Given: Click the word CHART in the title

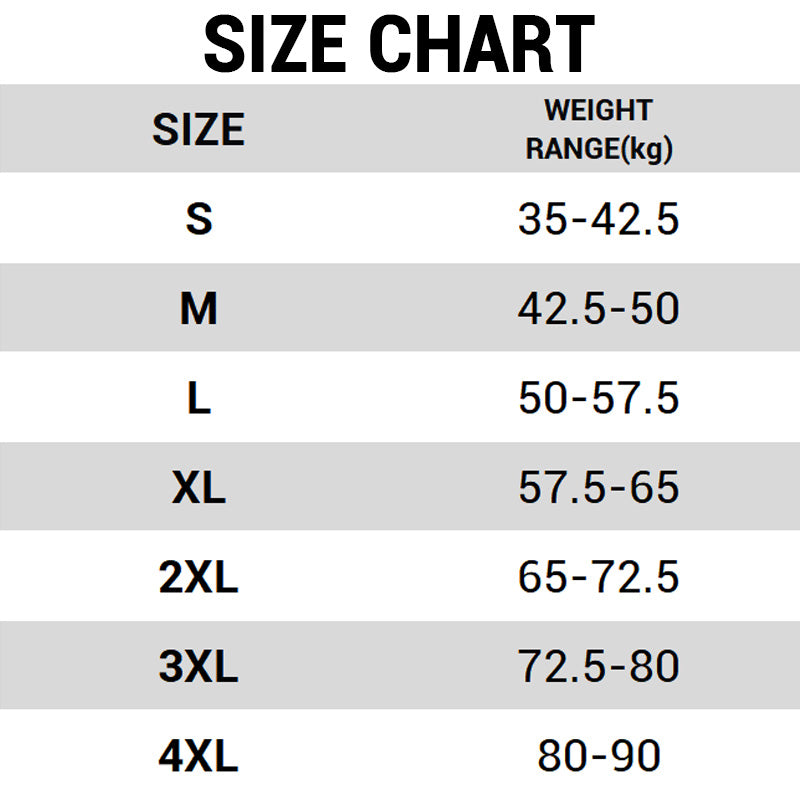Looking at the screenshot, I should [x=487, y=44].
